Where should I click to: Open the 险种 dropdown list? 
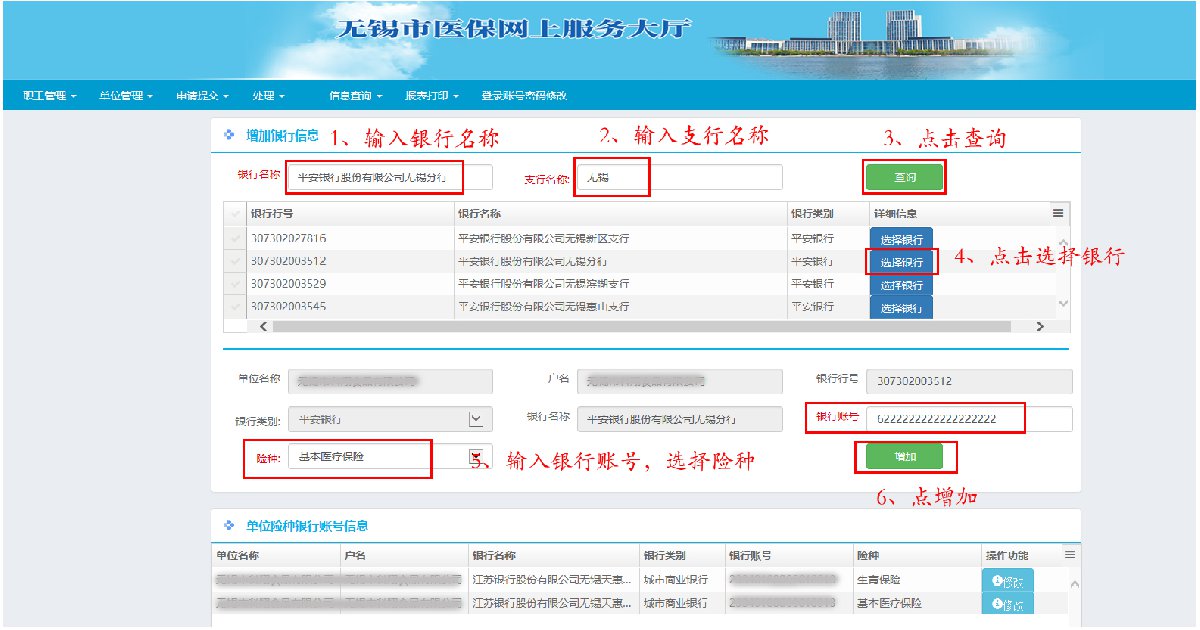(476, 456)
